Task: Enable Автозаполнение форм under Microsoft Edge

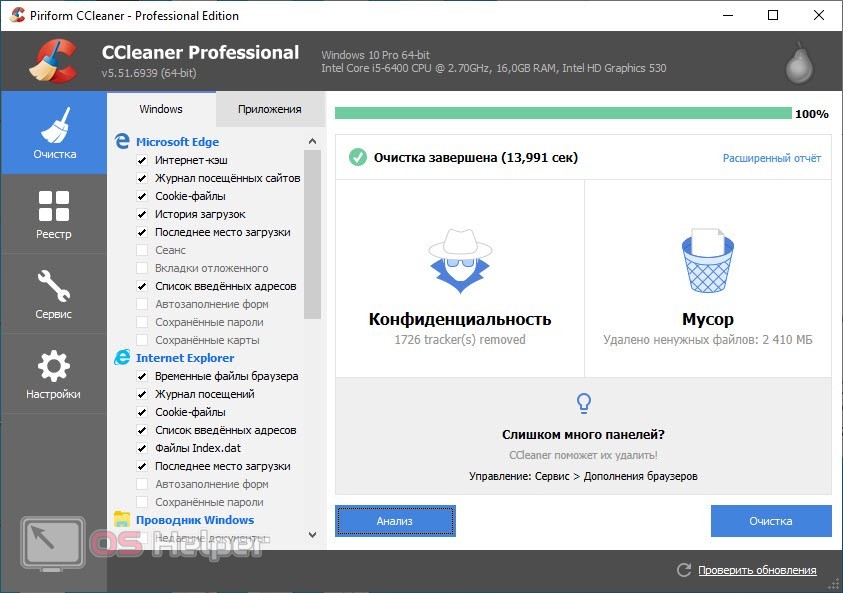Action: 142,304
